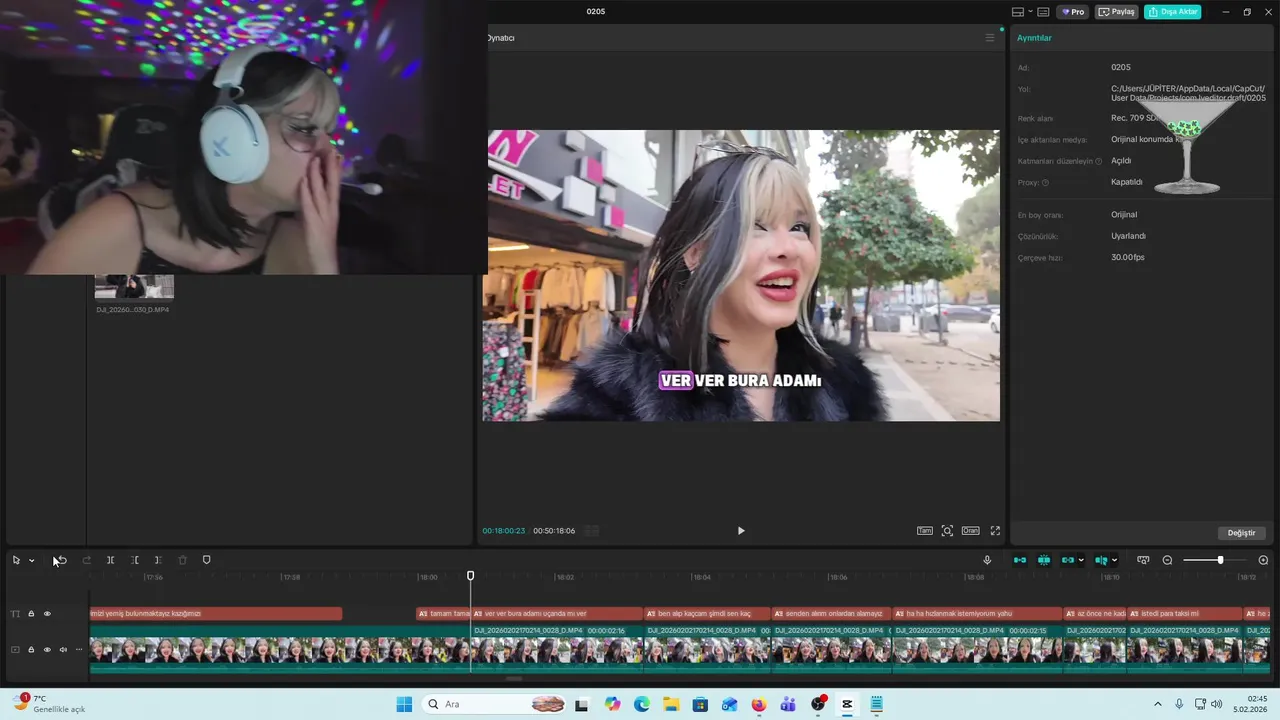Start voiceover recording with microphone icon

(x=987, y=560)
